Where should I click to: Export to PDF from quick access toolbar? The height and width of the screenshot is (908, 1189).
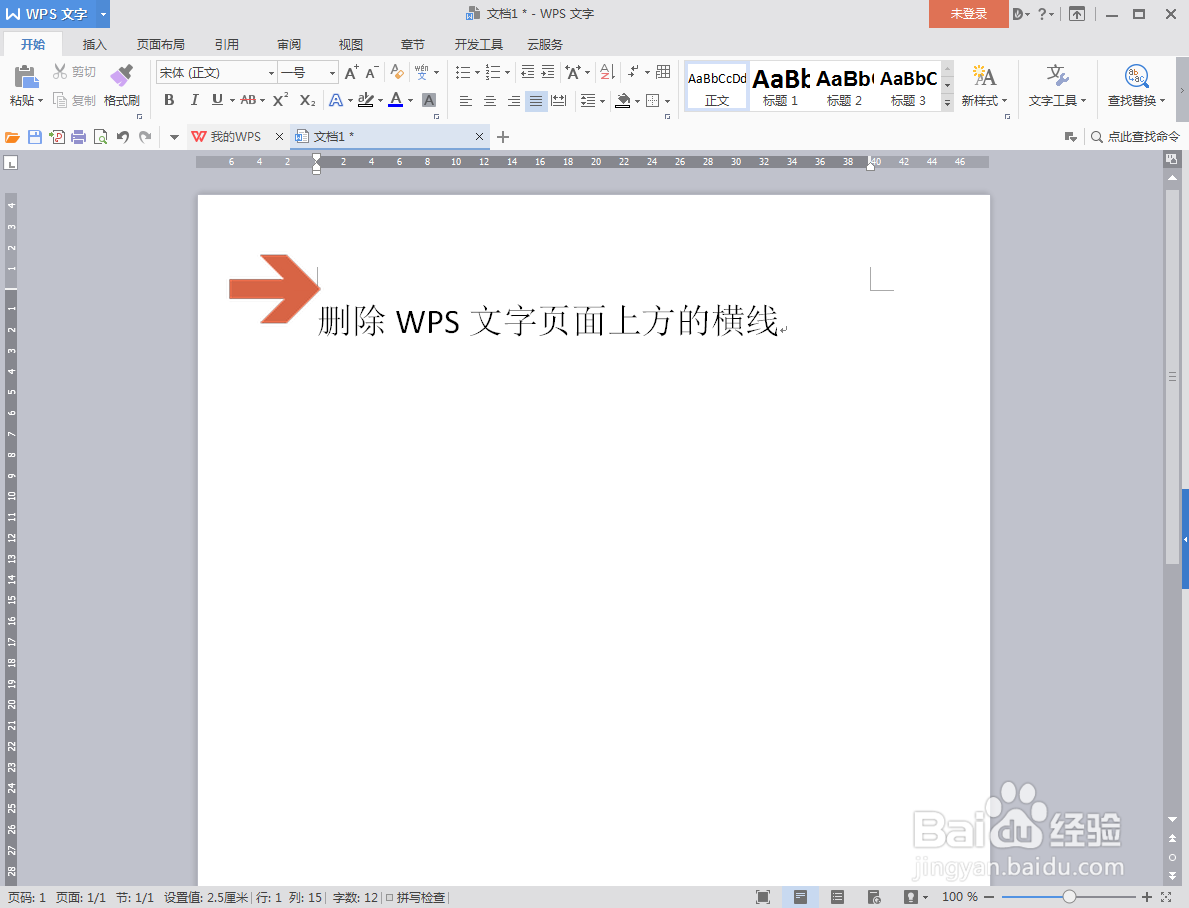[56, 137]
